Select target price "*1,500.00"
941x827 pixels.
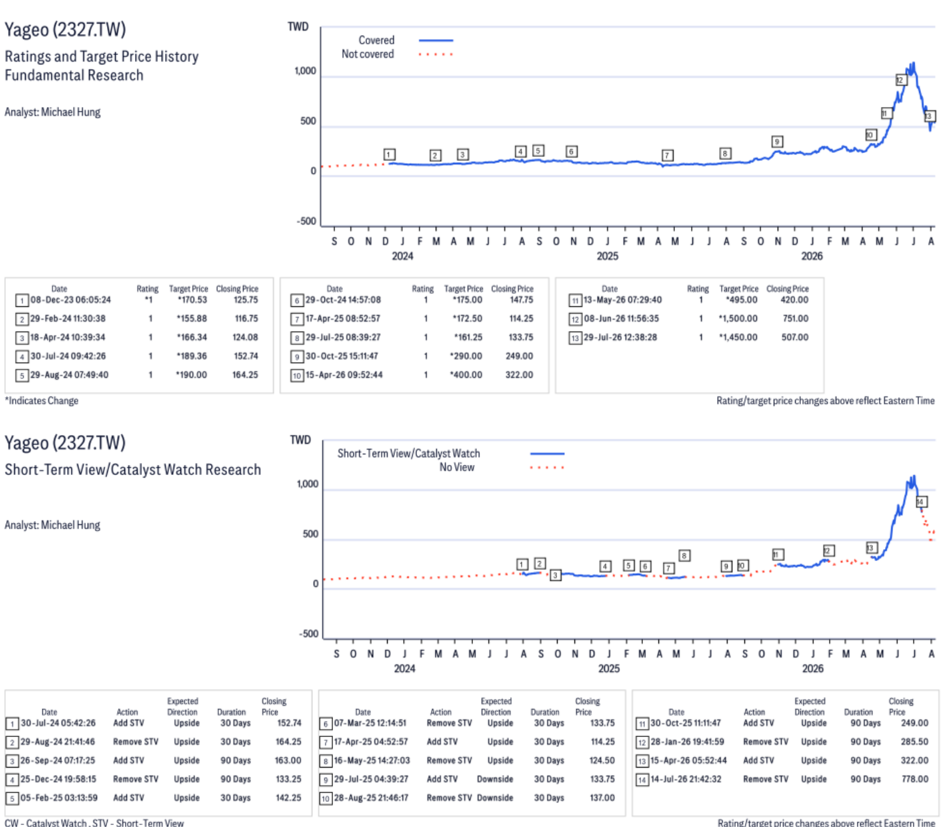tap(738, 319)
